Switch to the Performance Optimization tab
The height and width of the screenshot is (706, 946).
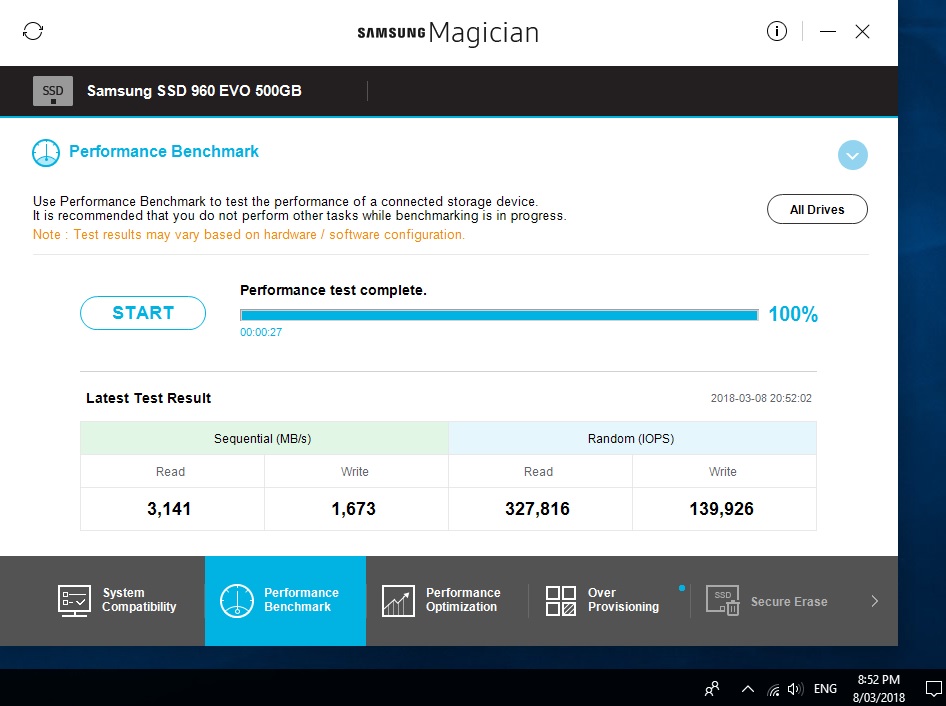446,600
